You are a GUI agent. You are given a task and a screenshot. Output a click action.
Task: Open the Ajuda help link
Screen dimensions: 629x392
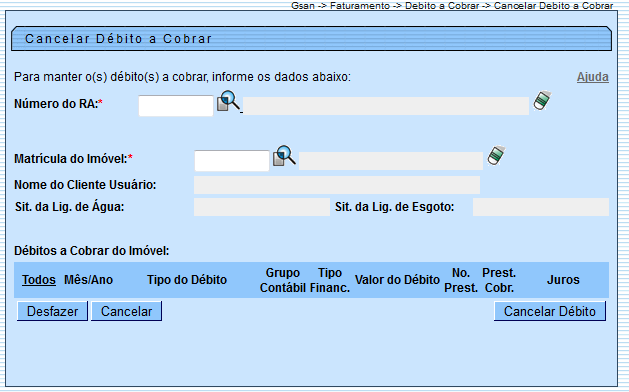592,77
